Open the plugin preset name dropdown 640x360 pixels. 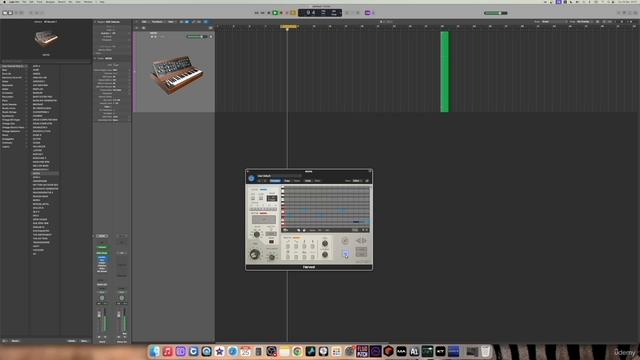click(x=280, y=176)
